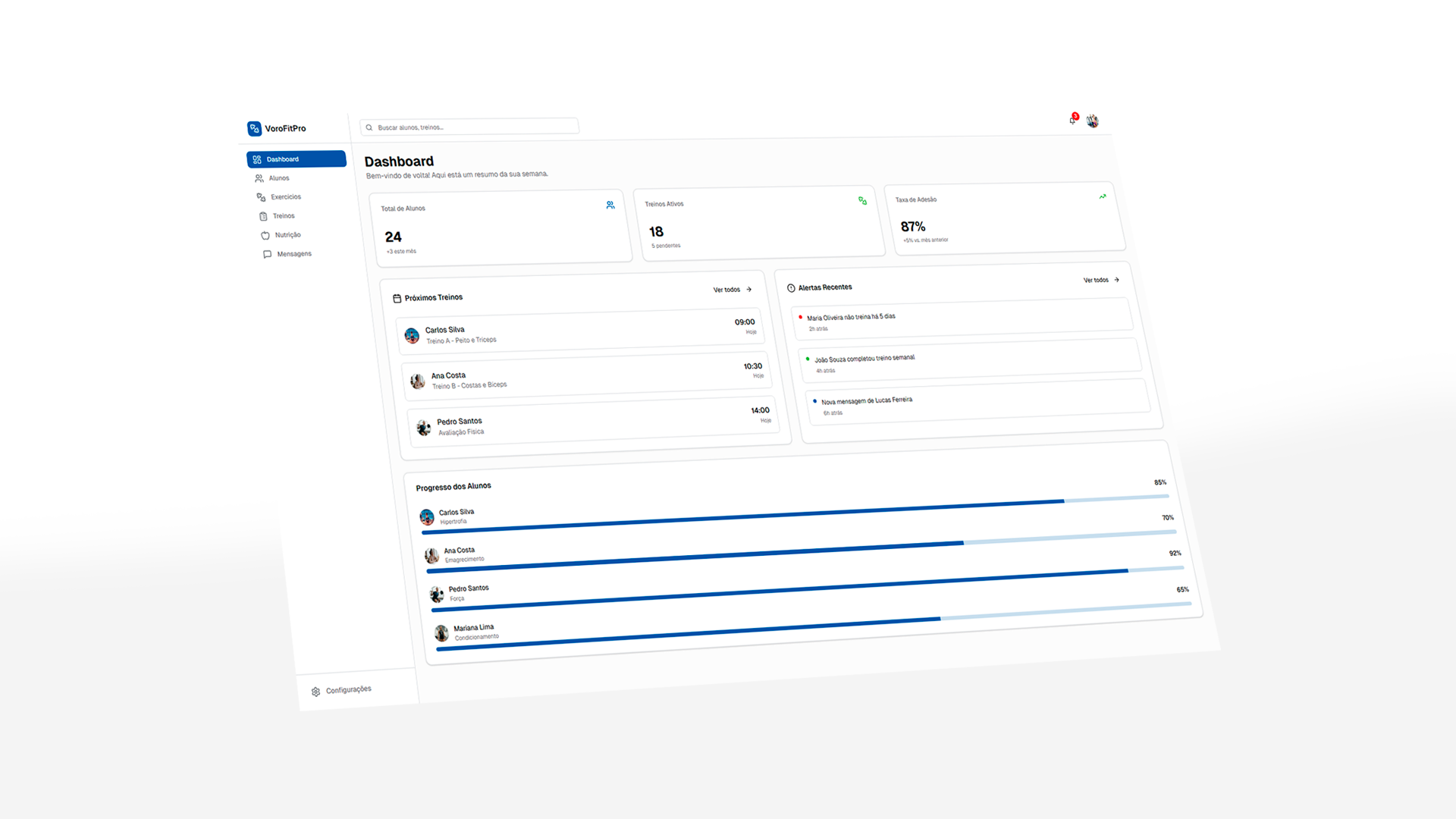Open Treinos via the clipboard icon
Screen dimensions: 1456x819
[x=263, y=215]
